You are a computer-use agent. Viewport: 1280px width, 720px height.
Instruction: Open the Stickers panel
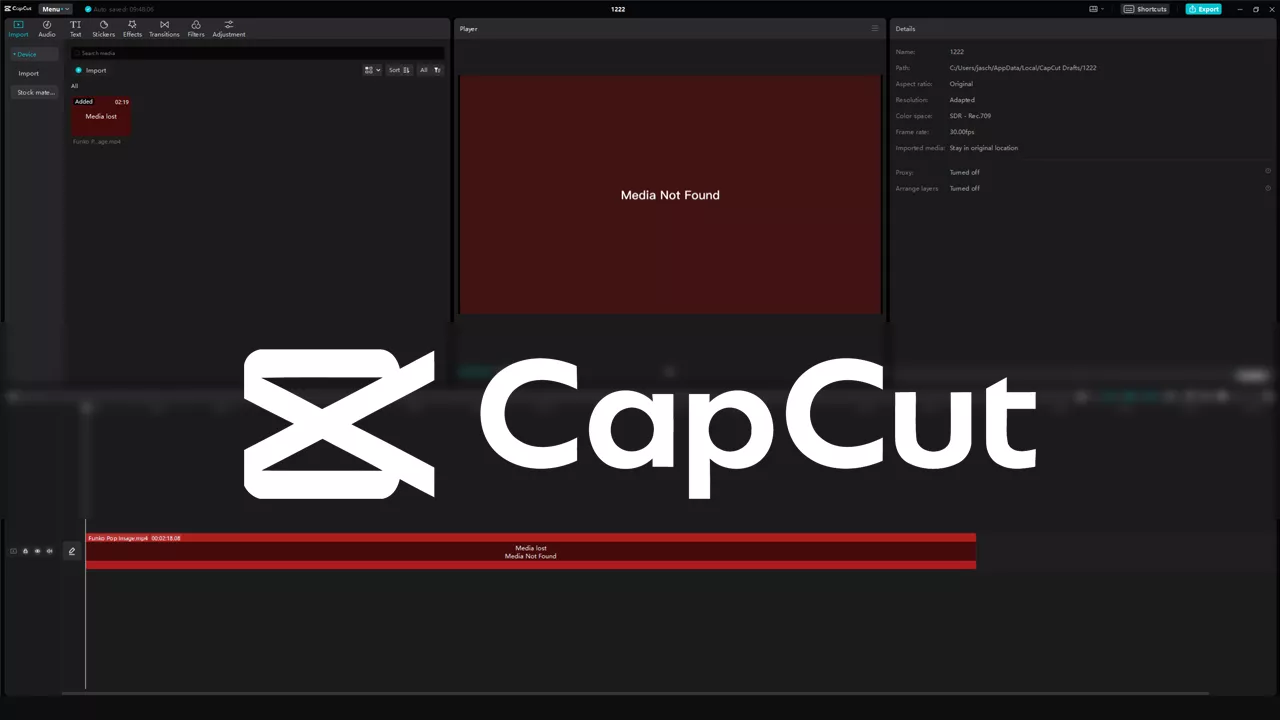point(103,28)
